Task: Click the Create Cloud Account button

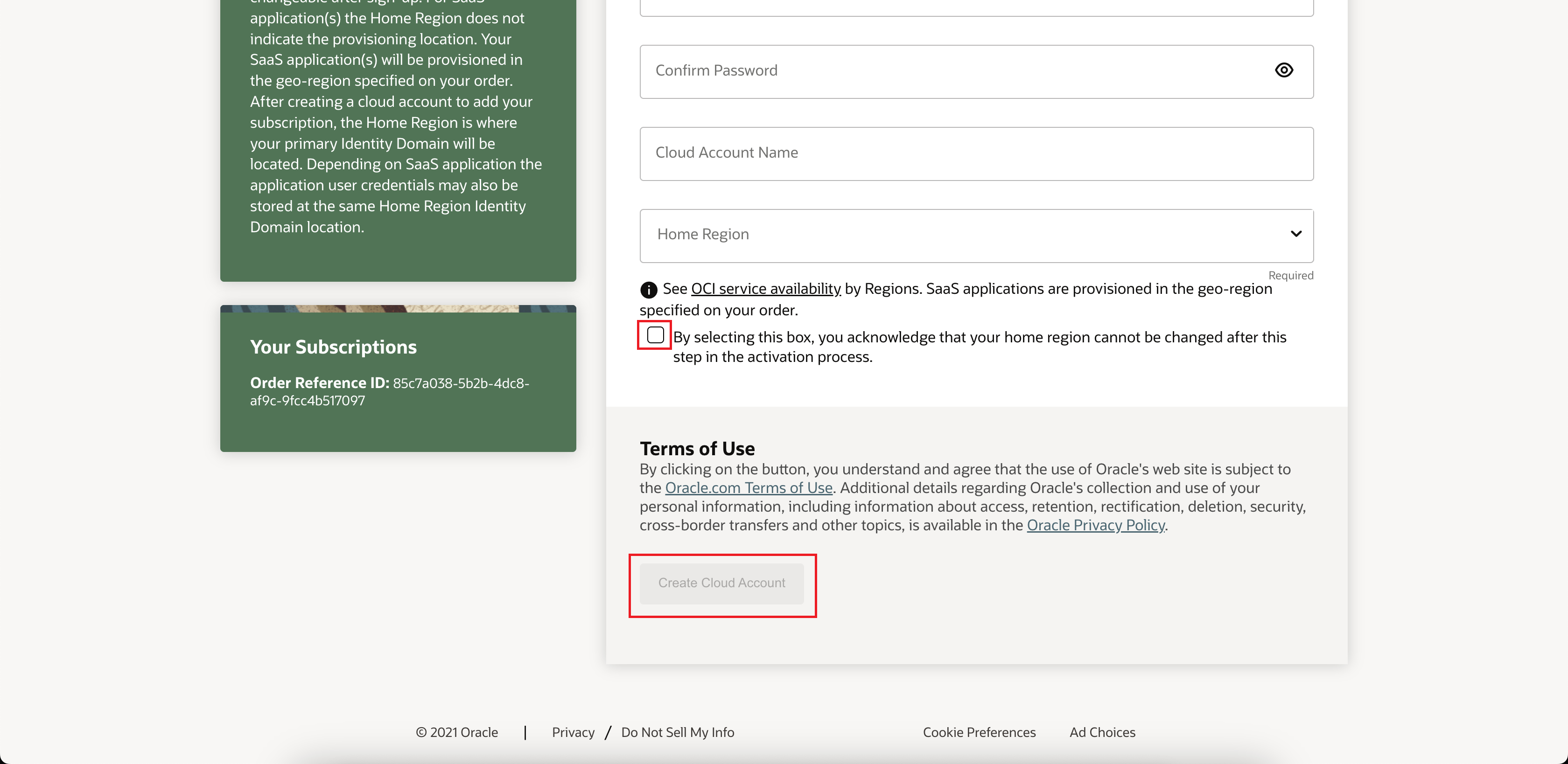Action: click(721, 583)
